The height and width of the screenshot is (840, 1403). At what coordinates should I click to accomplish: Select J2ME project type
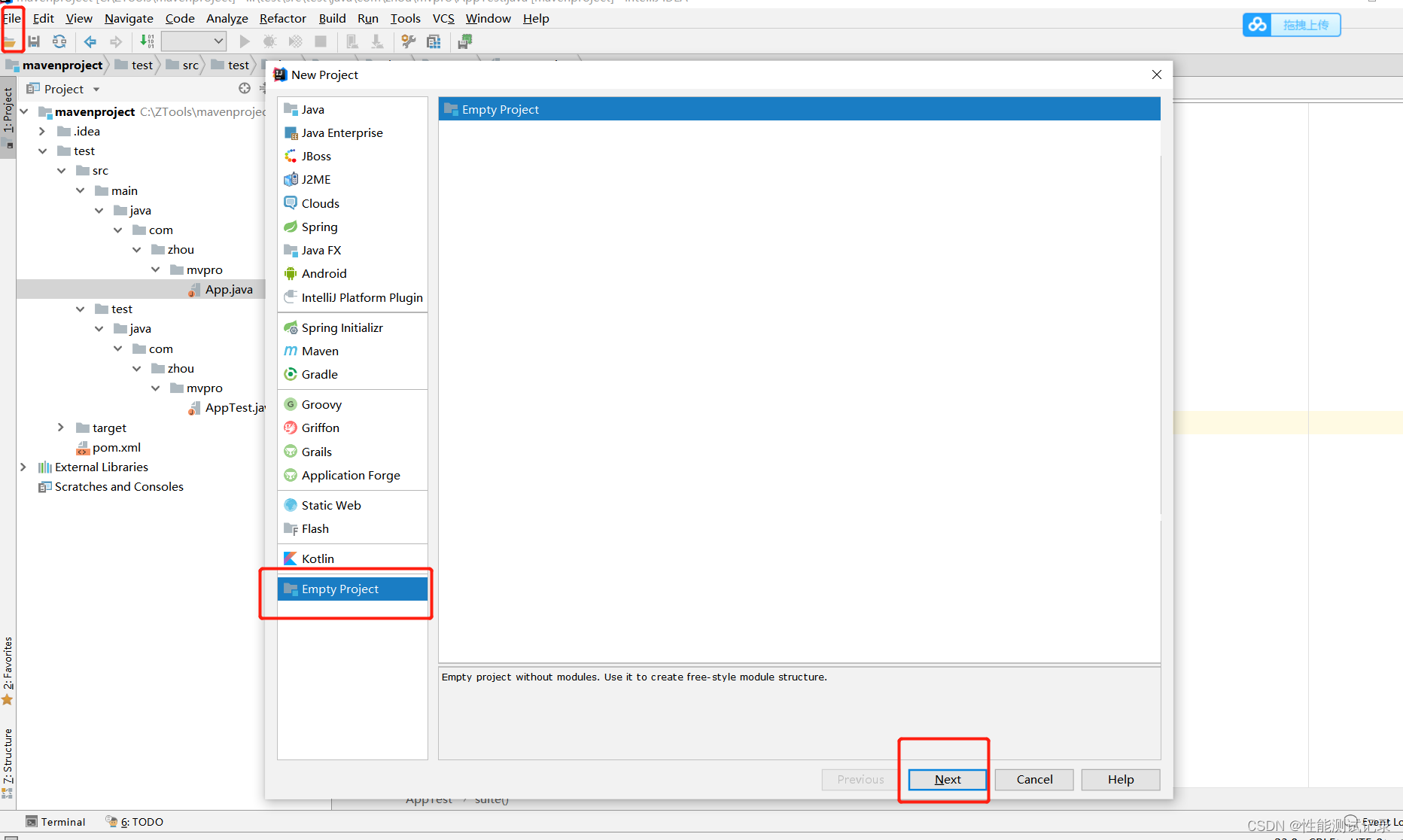click(x=352, y=180)
